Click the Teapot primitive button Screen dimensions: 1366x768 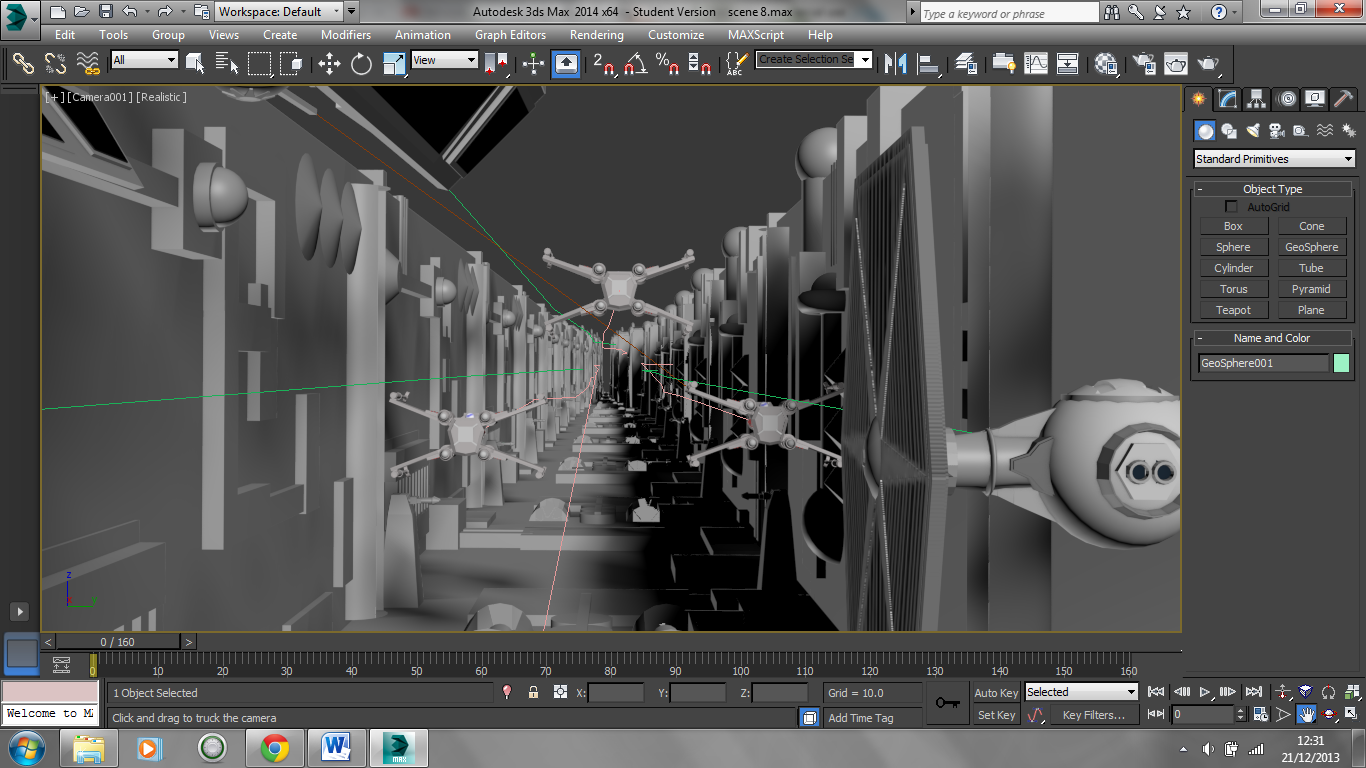click(x=1233, y=309)
